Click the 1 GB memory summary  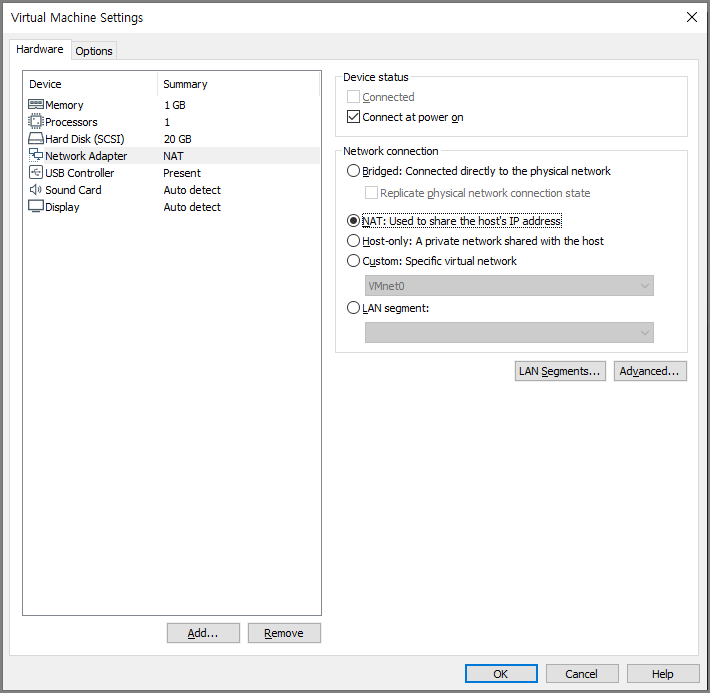click(175, 105)
